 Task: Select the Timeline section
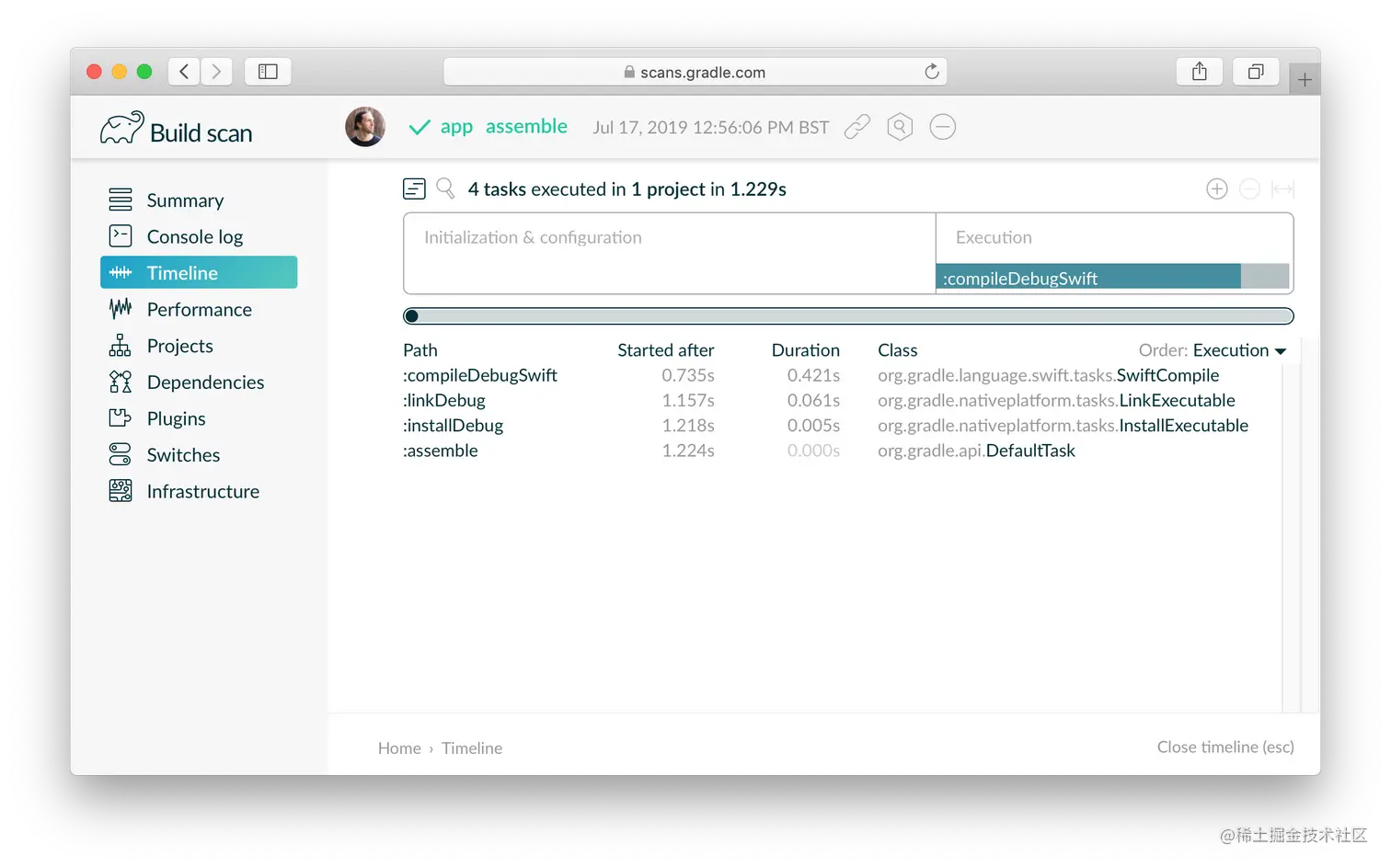pyautogui.click(x=199, y=273)
